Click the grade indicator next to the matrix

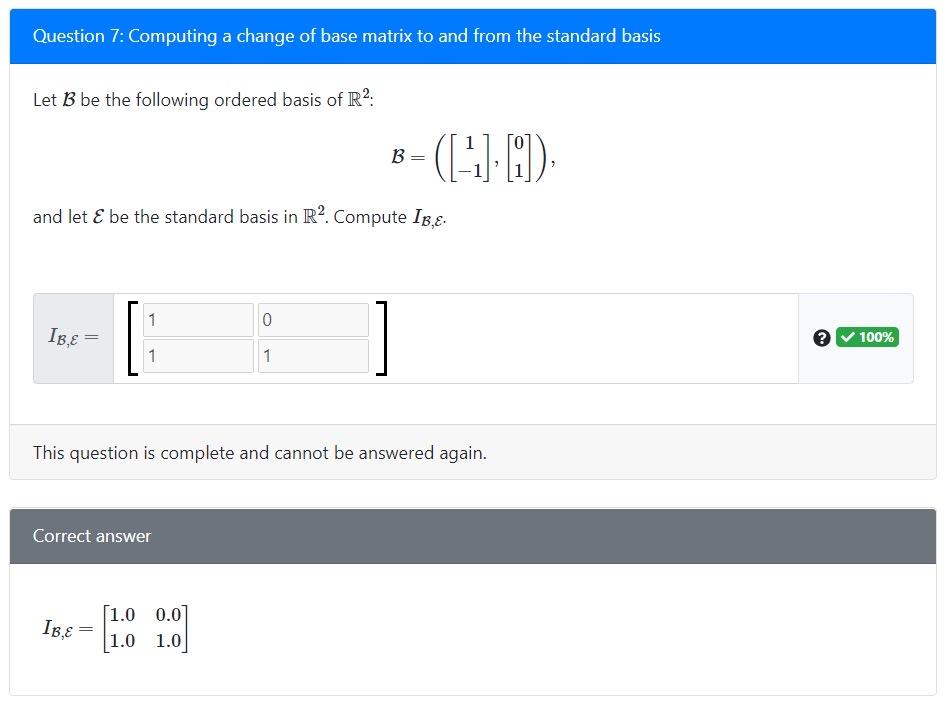[x=866, y=337]
